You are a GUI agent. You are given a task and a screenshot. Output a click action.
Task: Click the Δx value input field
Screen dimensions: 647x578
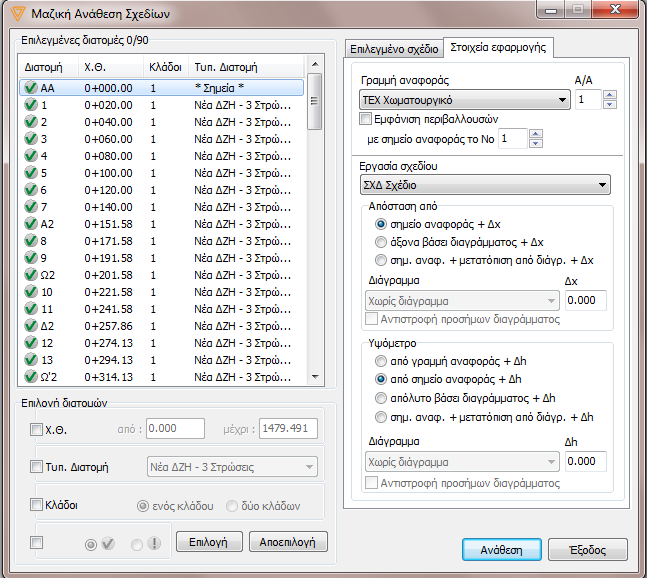click(586, 300)
